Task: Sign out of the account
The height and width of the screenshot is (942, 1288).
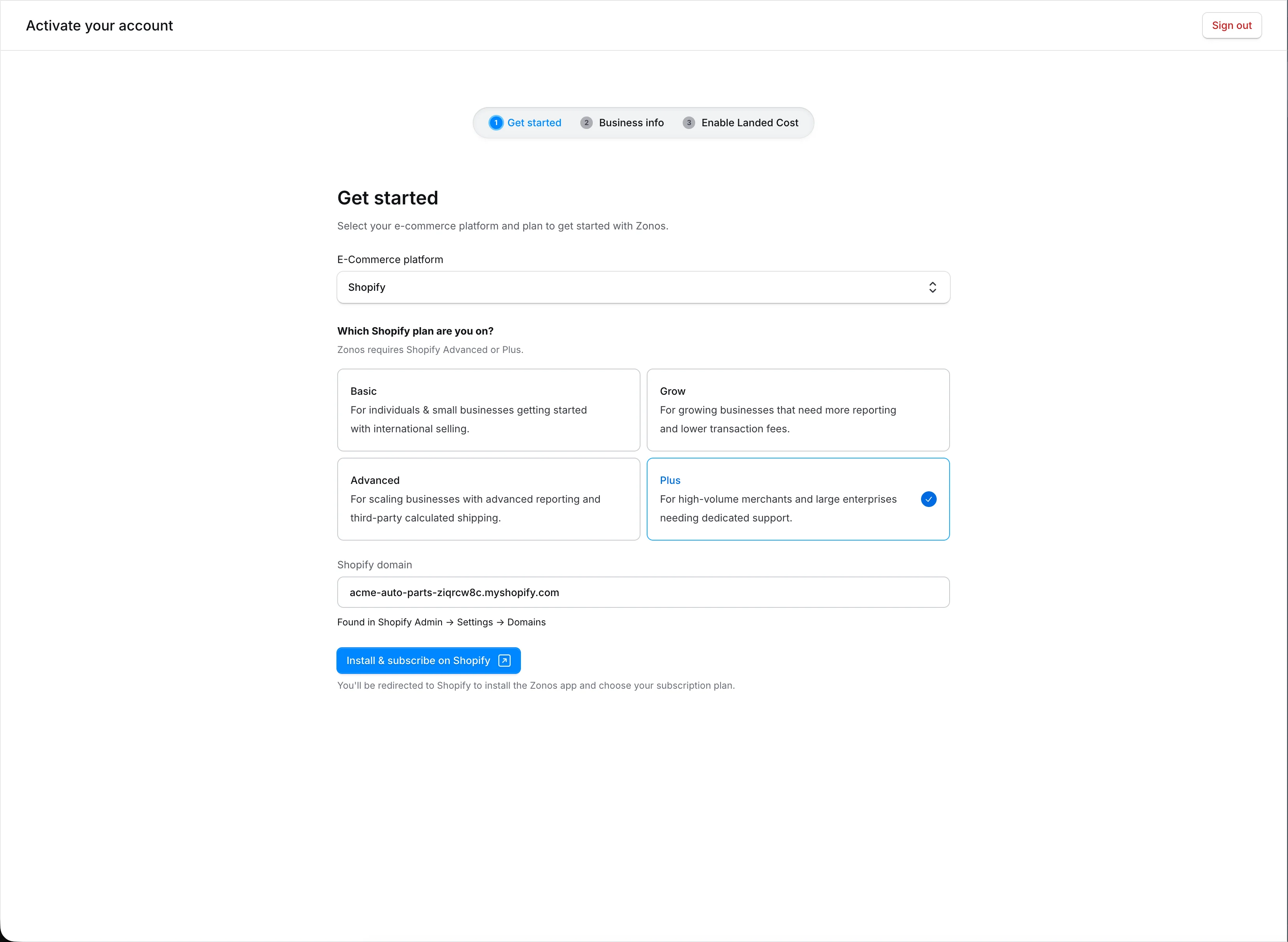Action: [x=1232, y=25]
